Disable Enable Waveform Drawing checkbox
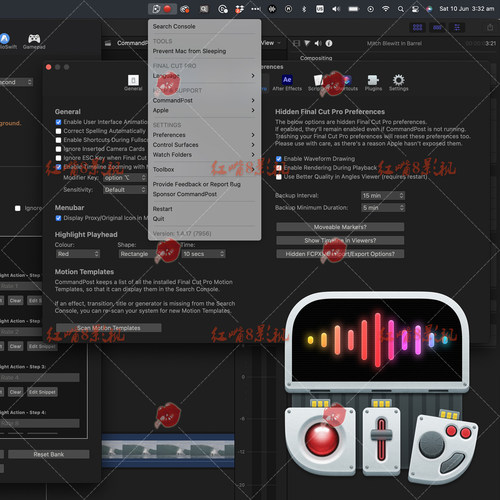 [279, 159]
